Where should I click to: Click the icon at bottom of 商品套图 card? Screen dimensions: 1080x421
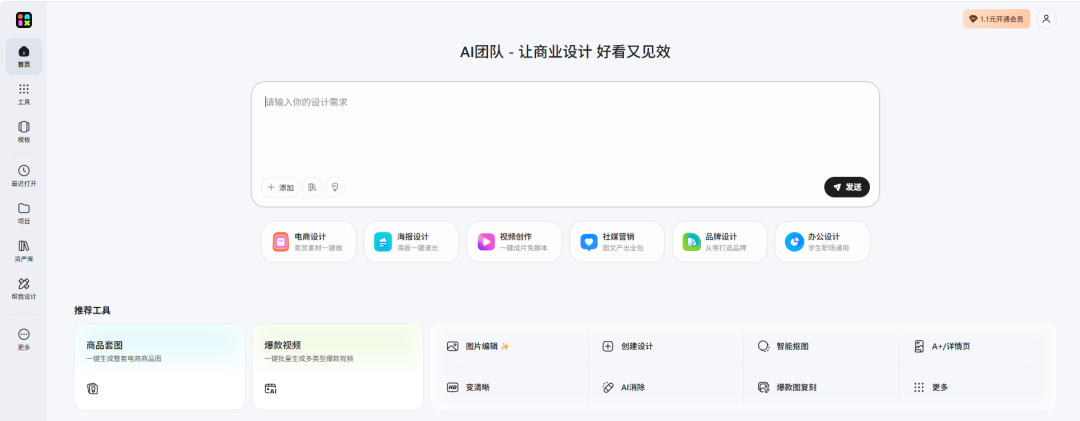pos(92,389)
